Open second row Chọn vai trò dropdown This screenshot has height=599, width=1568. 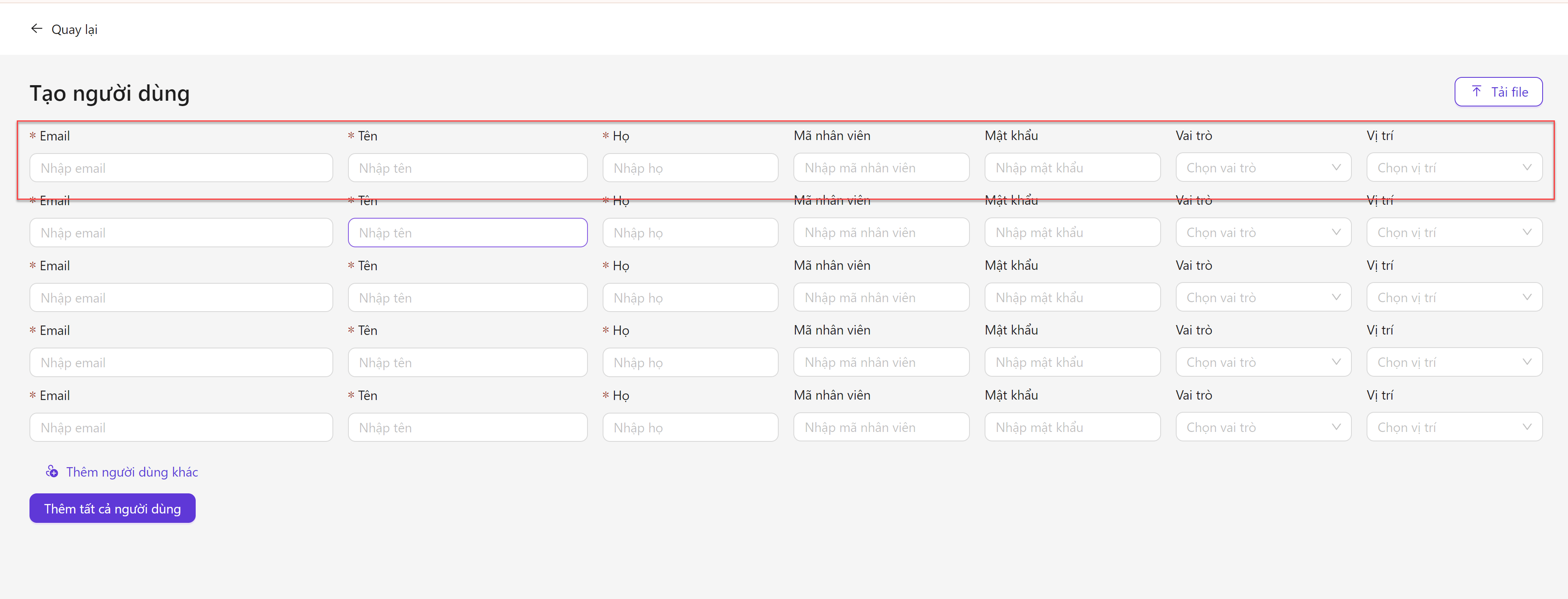(1263, 232)
